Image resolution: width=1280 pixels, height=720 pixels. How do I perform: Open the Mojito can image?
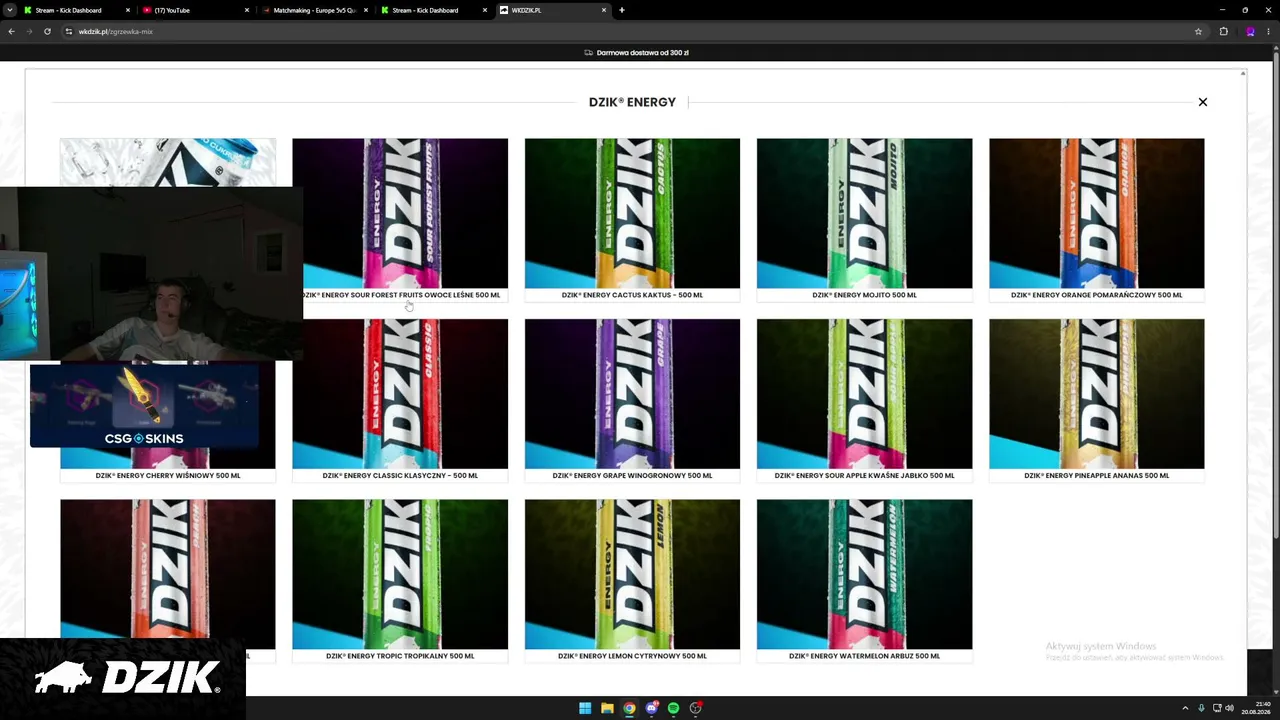864,213
